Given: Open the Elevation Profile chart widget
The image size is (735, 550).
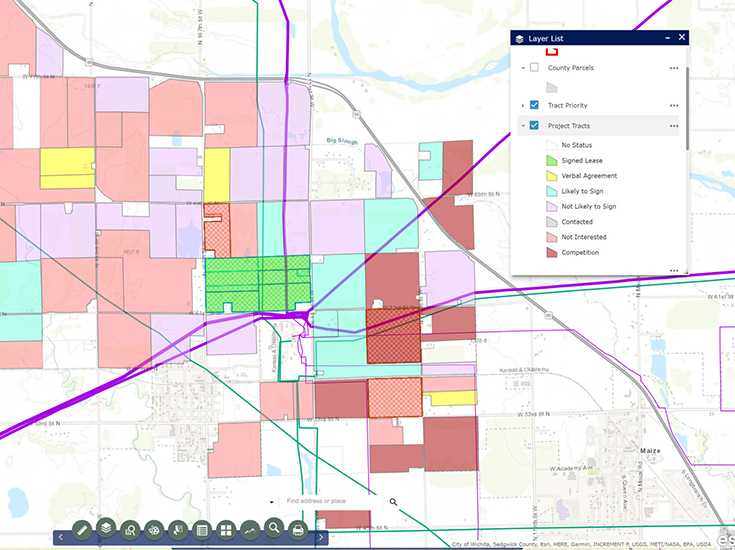Looking at the screenshot, I should tap(250, 530).
